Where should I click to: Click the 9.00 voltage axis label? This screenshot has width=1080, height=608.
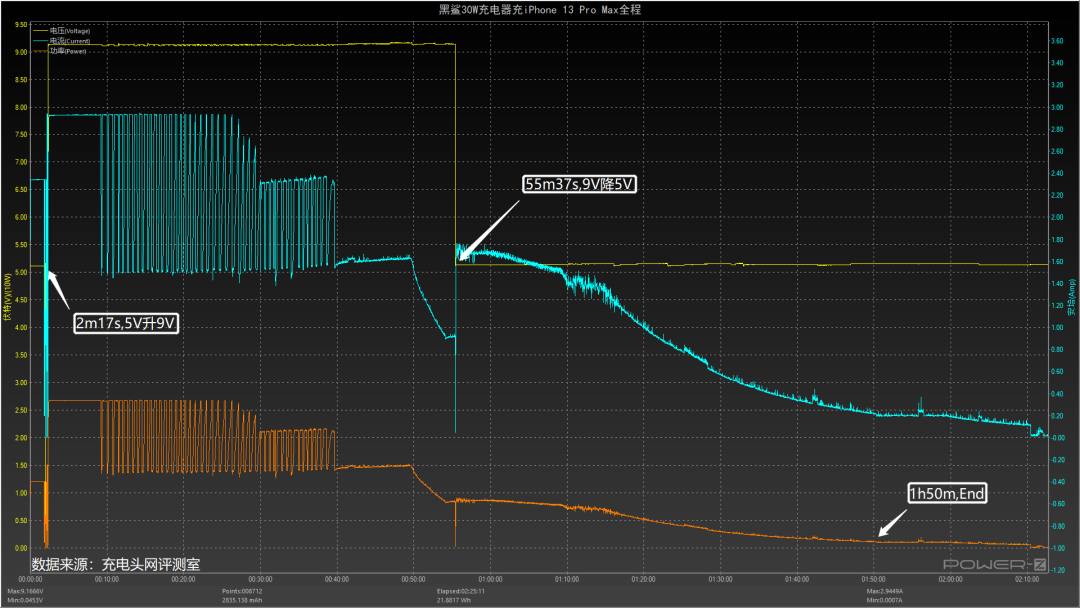pos(21,52)
